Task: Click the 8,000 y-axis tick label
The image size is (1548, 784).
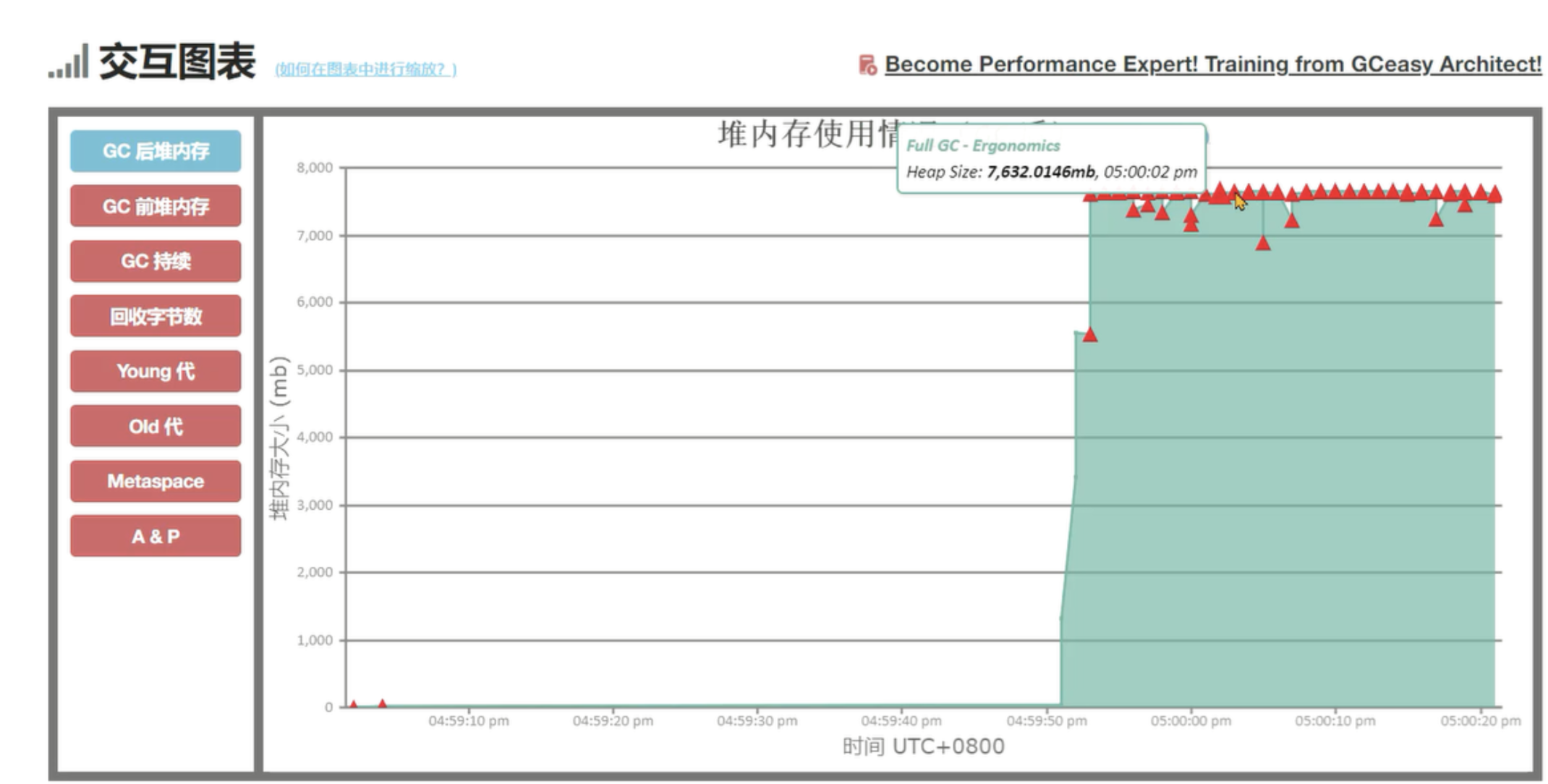Action: pos(315,168)
